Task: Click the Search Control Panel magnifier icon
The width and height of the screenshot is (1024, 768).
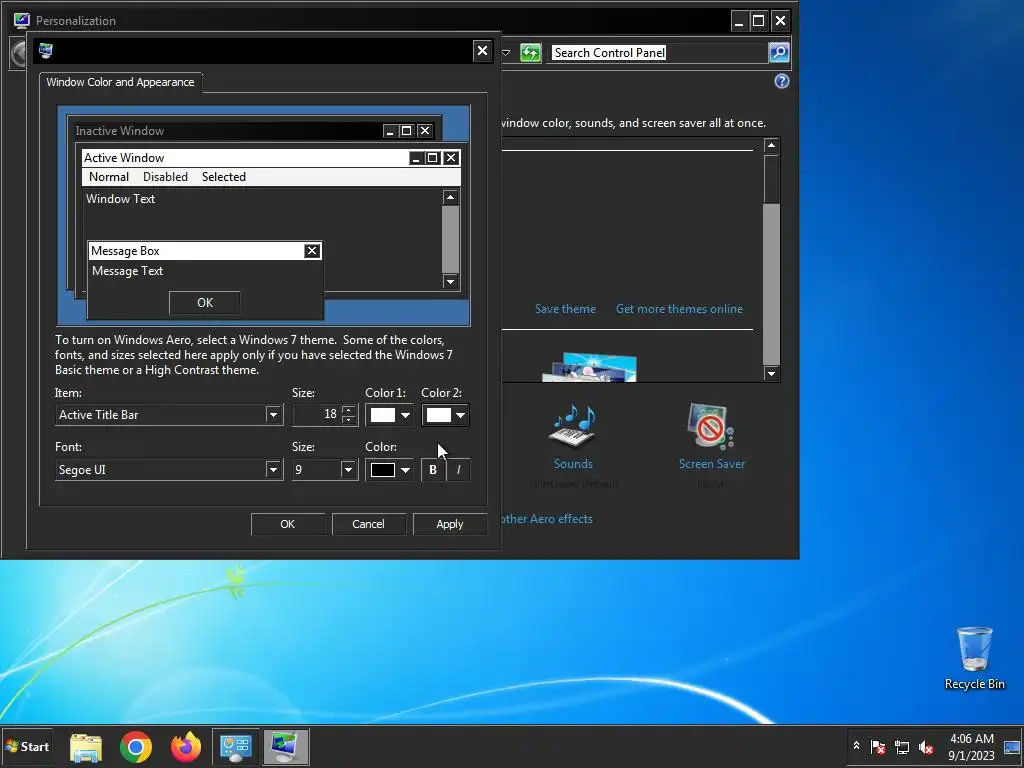Action: [778, 52]
